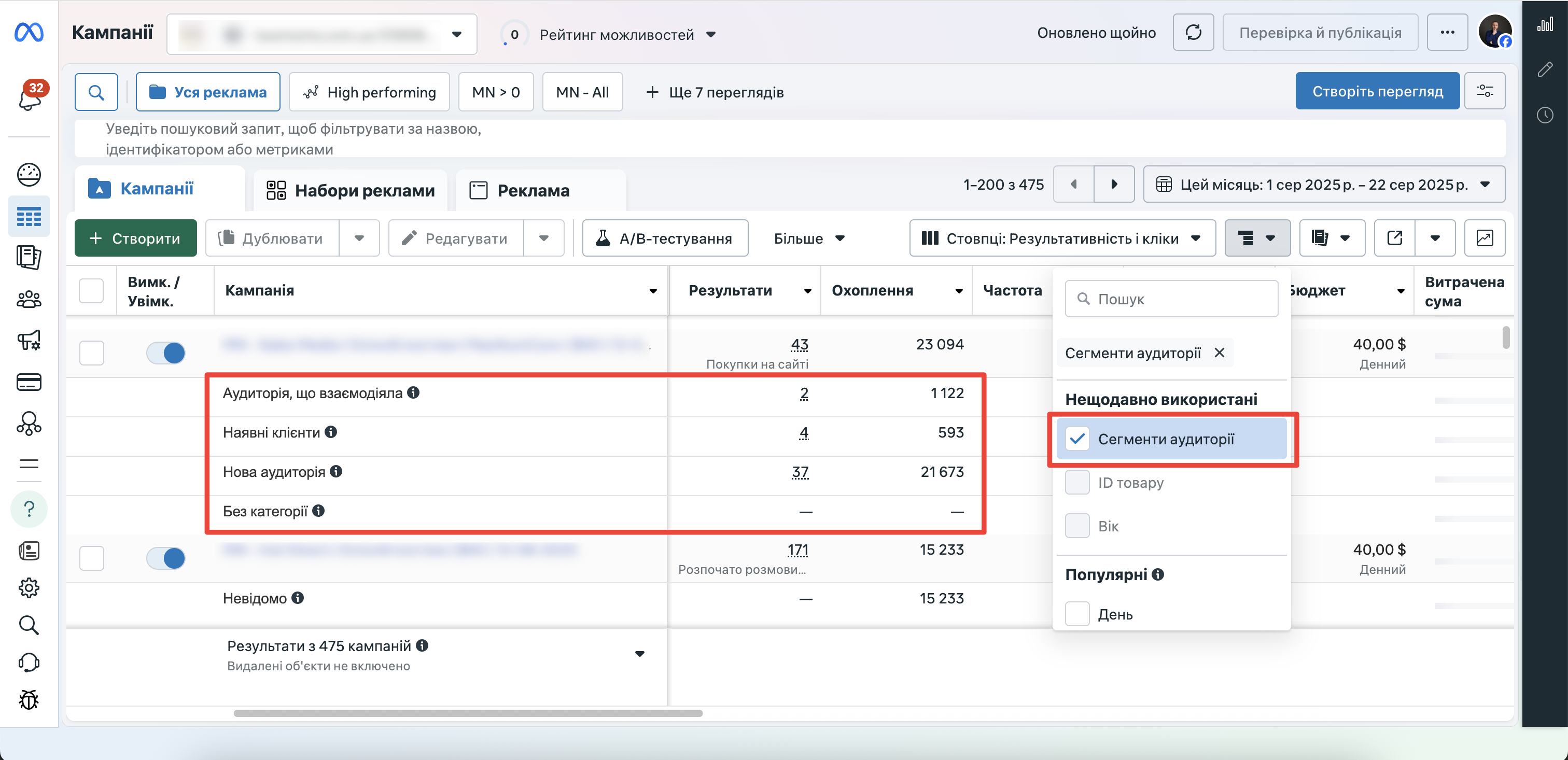
Task: Open the sidebar search magnifier
Action: (x=29, y=625)
